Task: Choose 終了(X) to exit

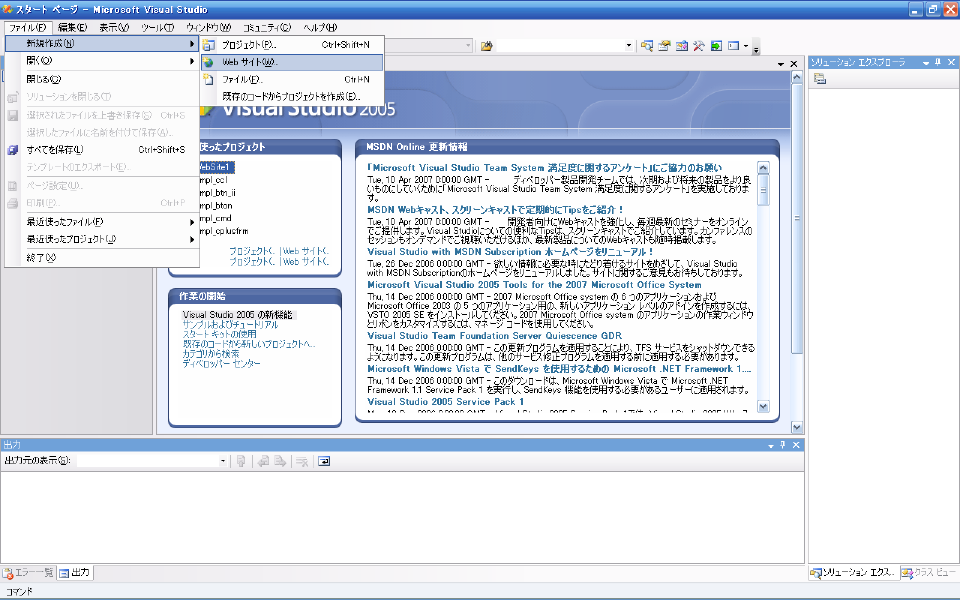Action: pos(102,258)
